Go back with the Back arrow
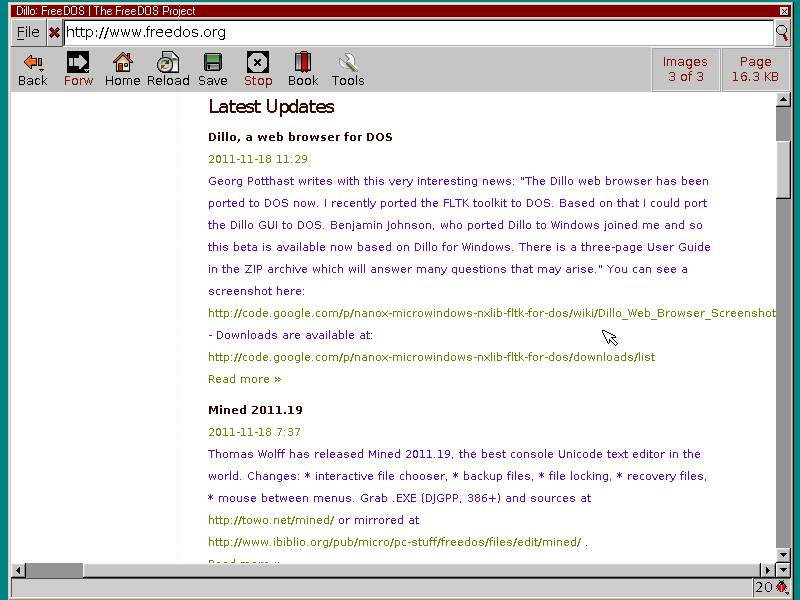Viewport: 800px width, 600px height. (x=33, y=70)
